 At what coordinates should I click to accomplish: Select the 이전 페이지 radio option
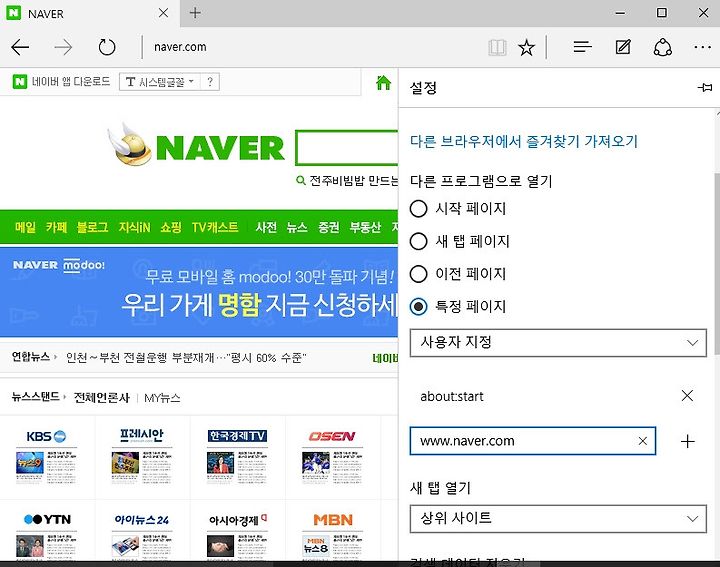pos(418,274)
